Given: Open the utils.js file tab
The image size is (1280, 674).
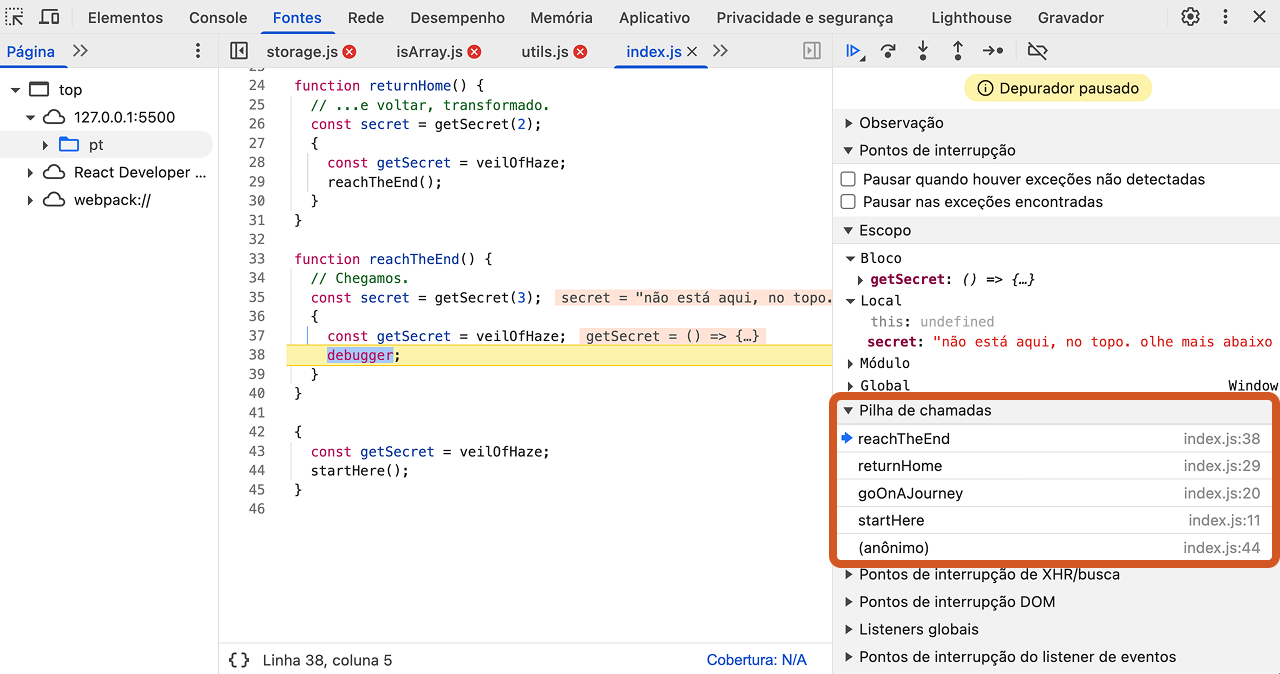Looking at the screenshot, I should pos(545,51).
